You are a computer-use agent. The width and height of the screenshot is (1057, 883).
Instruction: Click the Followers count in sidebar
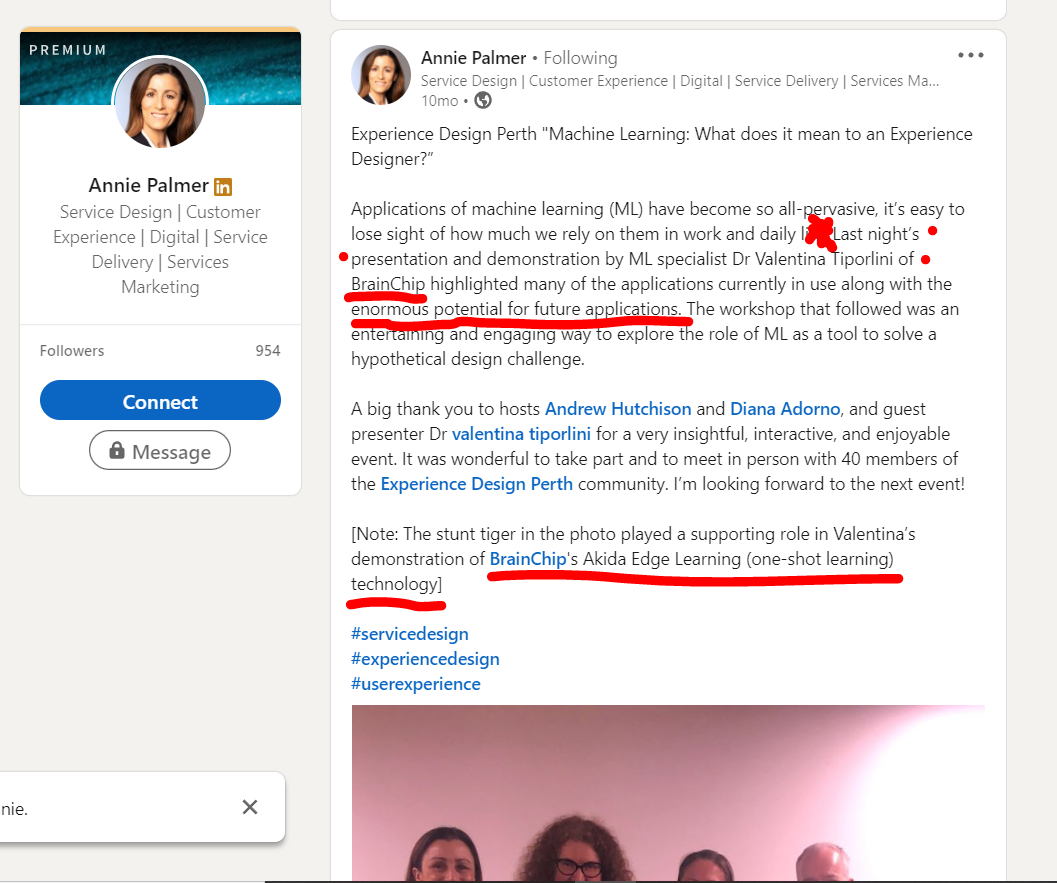coord(160,351)
